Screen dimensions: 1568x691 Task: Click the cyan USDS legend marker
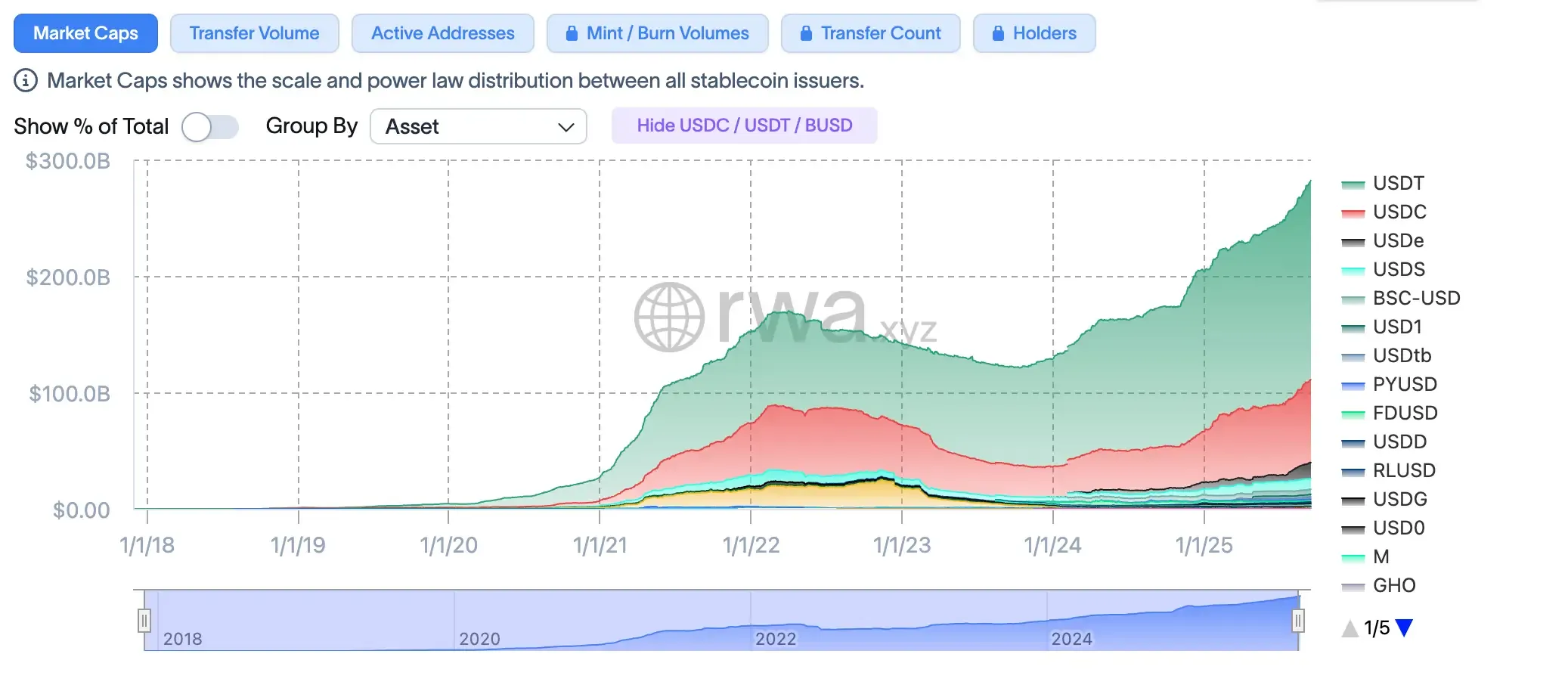tap(1353, 269)
